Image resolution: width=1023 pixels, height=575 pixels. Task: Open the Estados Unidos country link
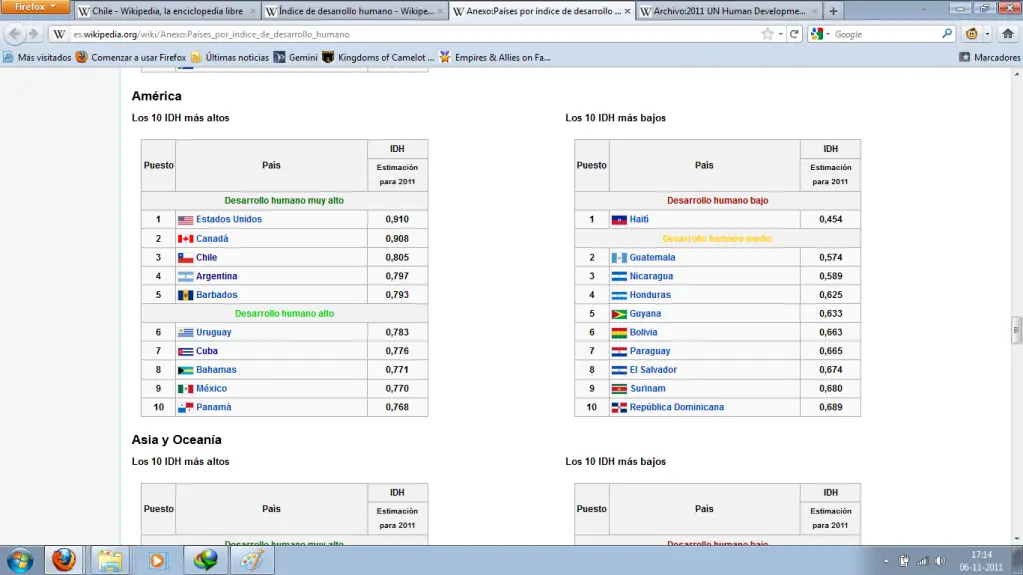click(228, 219)
